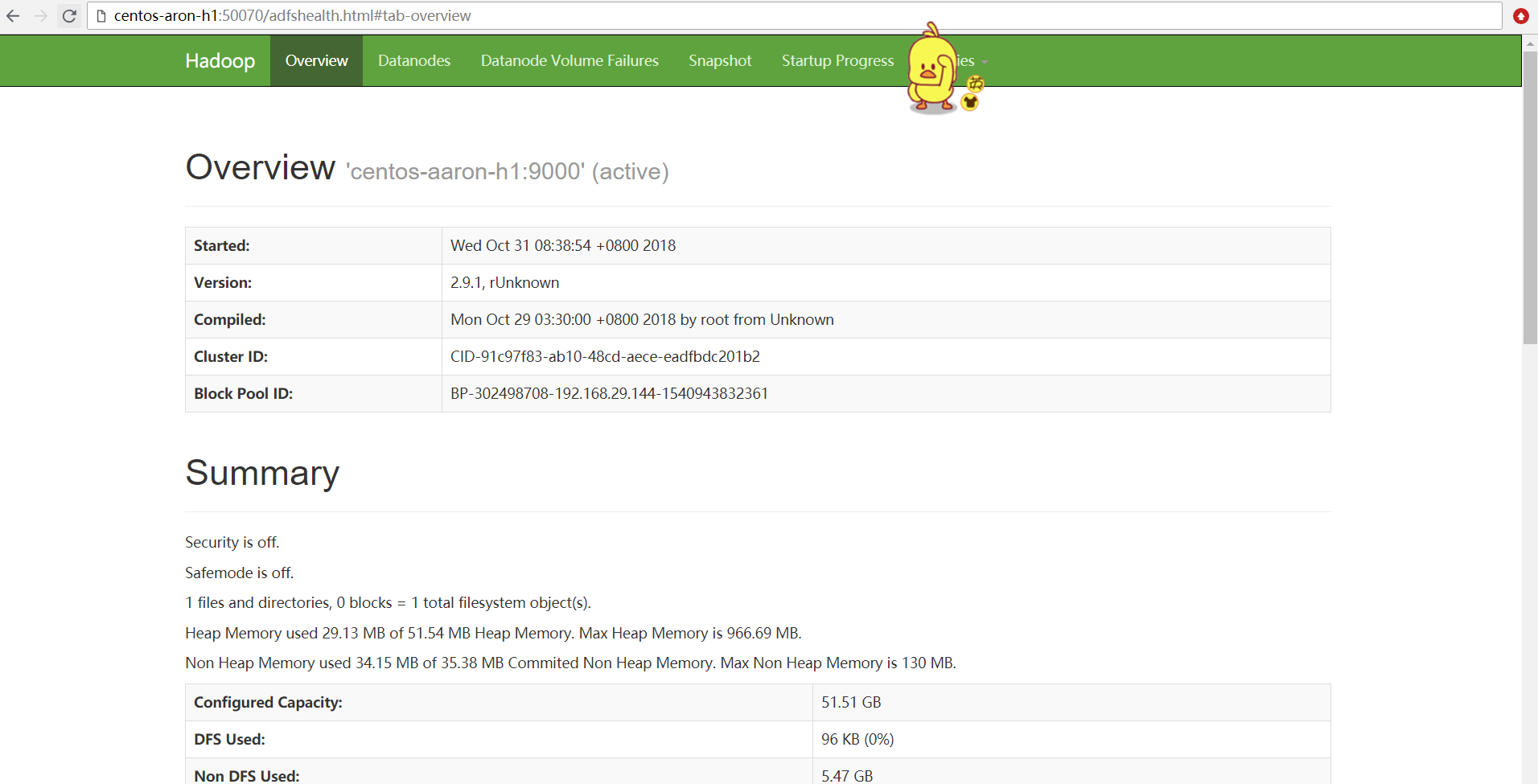The image size is (1538, 784).
Task: Click the 'Configured Capacity:' label
Action: [268, 703]
